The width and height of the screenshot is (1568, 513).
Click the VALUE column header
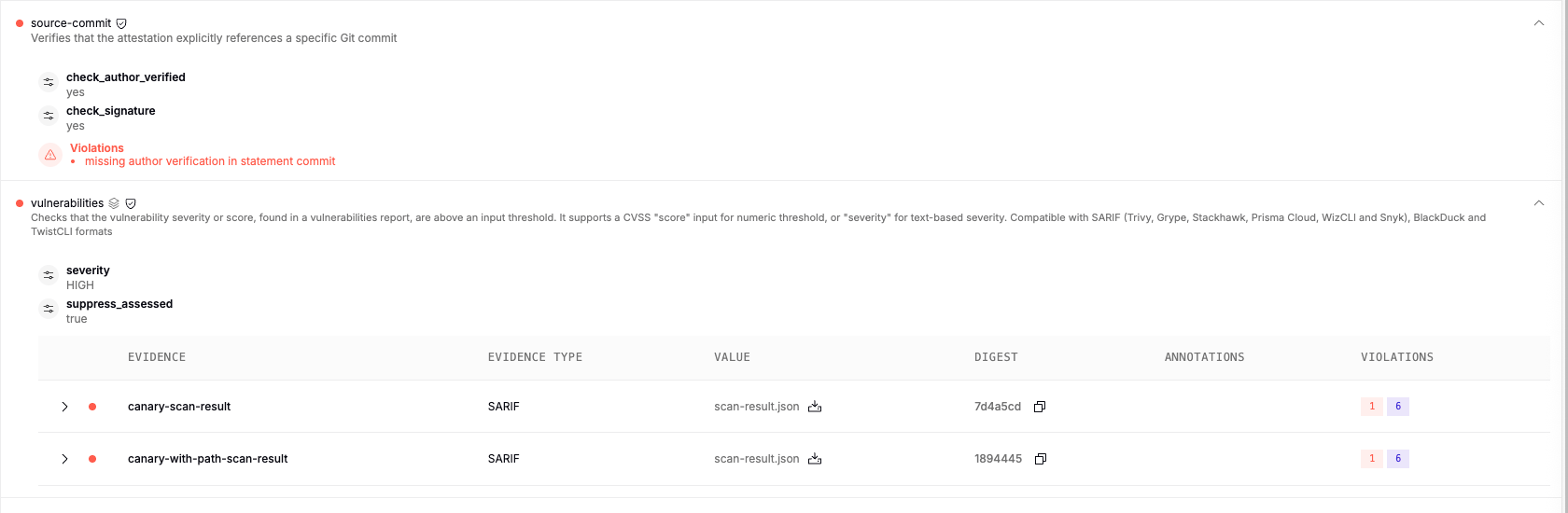(x=732, y=357)
